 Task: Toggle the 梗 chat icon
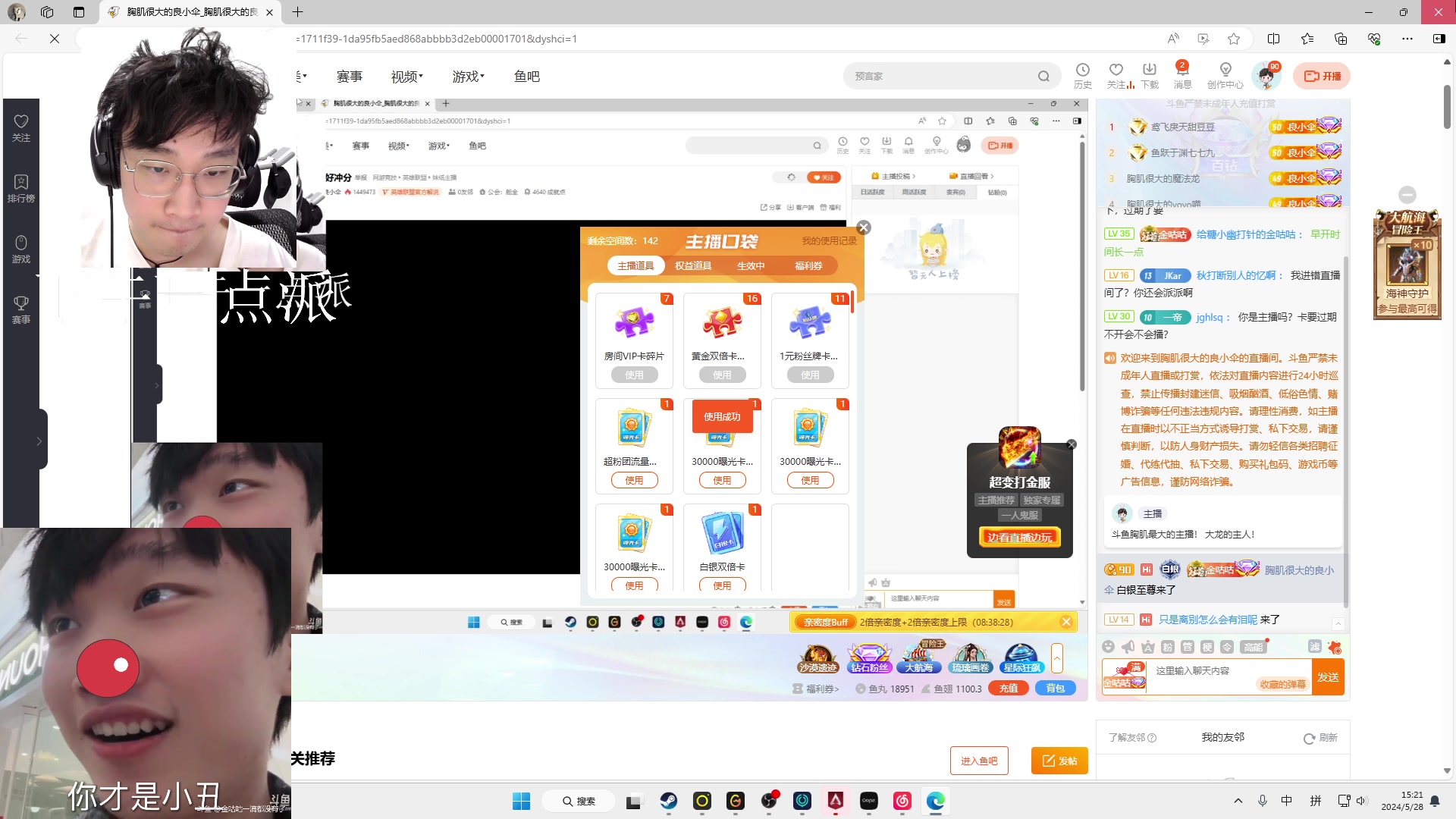point(1207,646)
